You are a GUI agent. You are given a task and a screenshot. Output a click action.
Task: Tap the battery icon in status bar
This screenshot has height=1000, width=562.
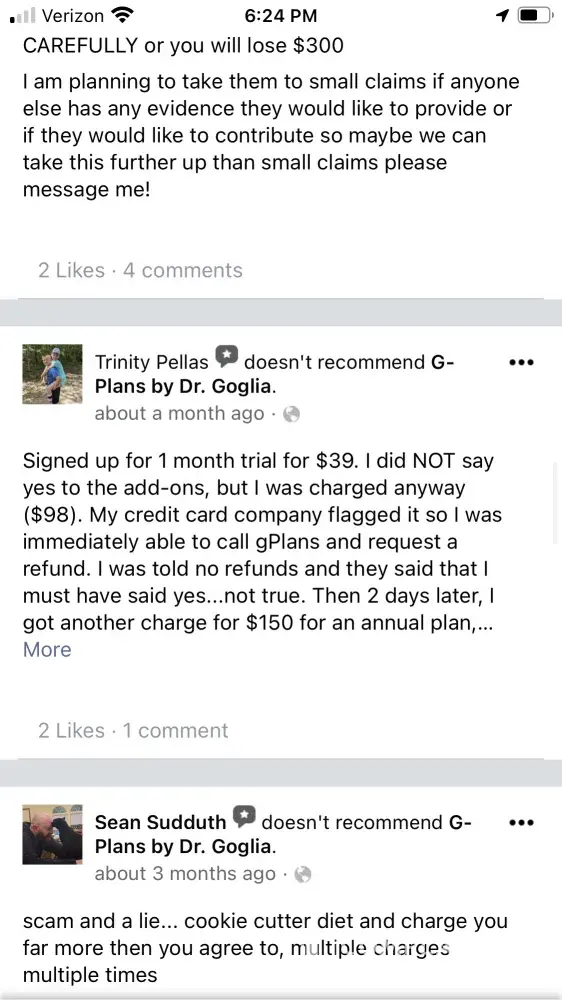[x=534, y=15]
